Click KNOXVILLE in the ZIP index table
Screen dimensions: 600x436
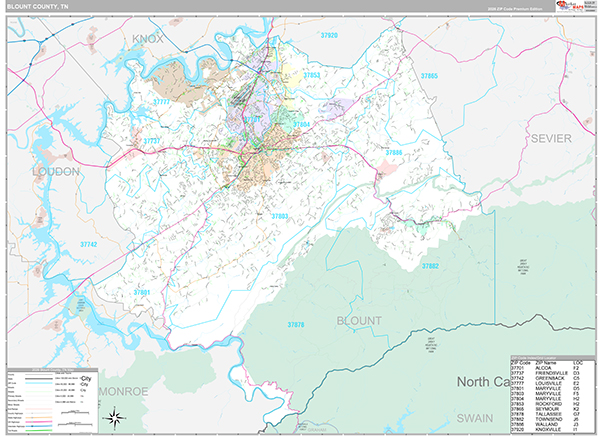pos(548,429)
